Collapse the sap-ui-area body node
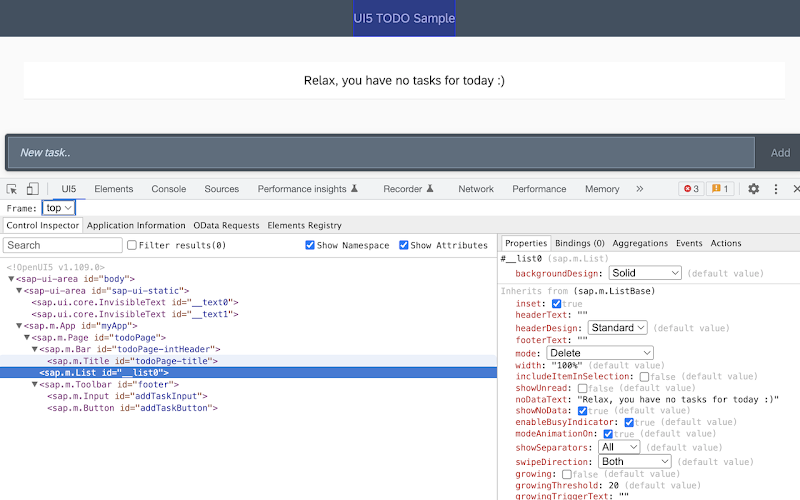Viewport: 800px width, 500px height. 11,279
